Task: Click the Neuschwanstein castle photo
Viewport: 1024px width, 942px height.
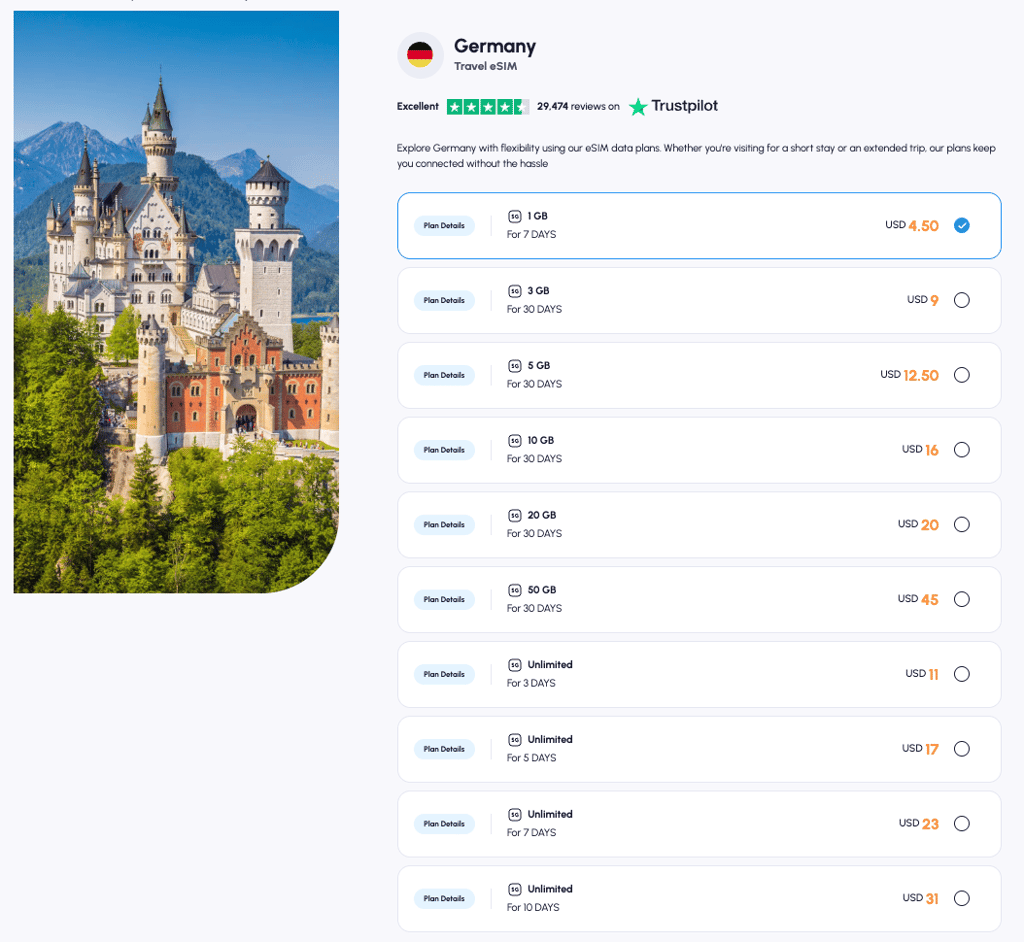Action: [176, 302]
